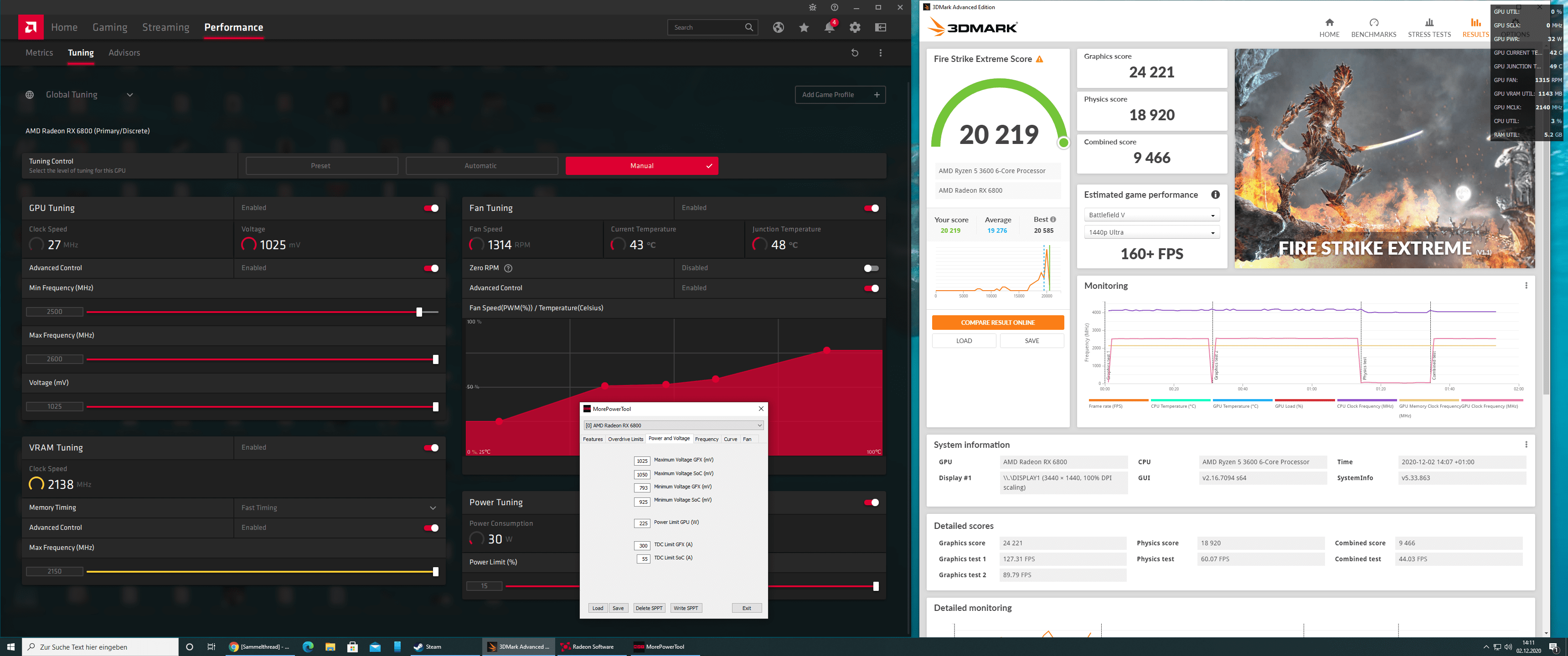The width and height of the screenshot is (1568, 656).
Task: Enable the Zero RPM switch
Action: (871, 268)
